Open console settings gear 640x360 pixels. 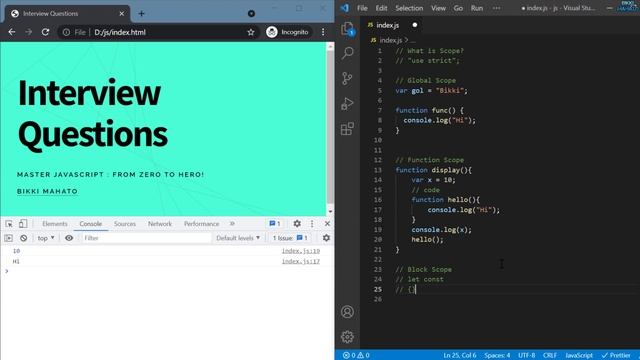326,238
